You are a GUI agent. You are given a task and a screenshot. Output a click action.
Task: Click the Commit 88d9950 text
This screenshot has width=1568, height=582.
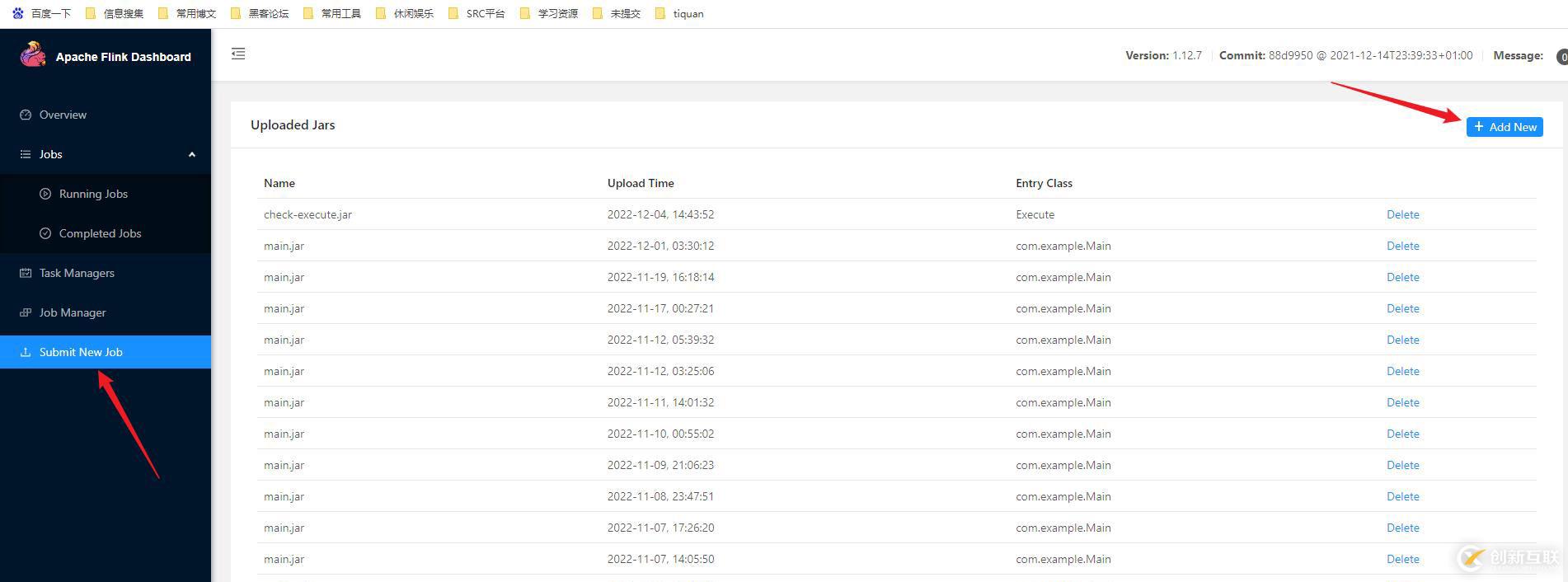pos(1345,55)
